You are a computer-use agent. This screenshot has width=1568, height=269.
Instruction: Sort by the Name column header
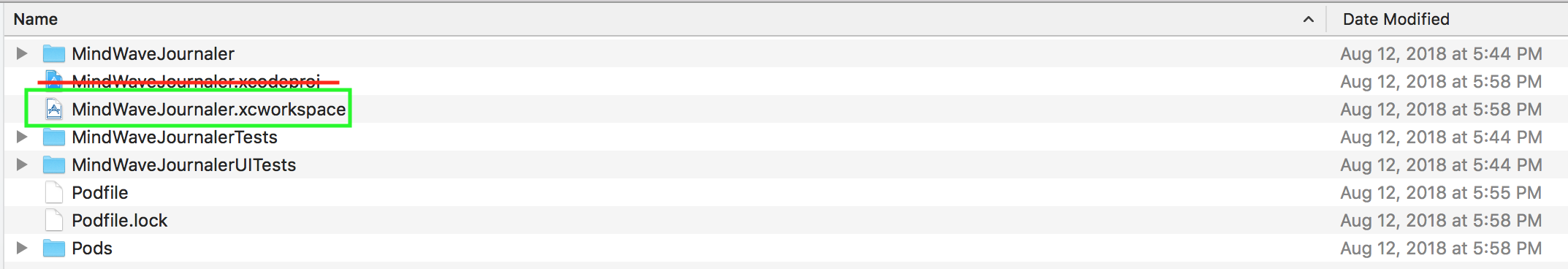click(x=36, y=19)
